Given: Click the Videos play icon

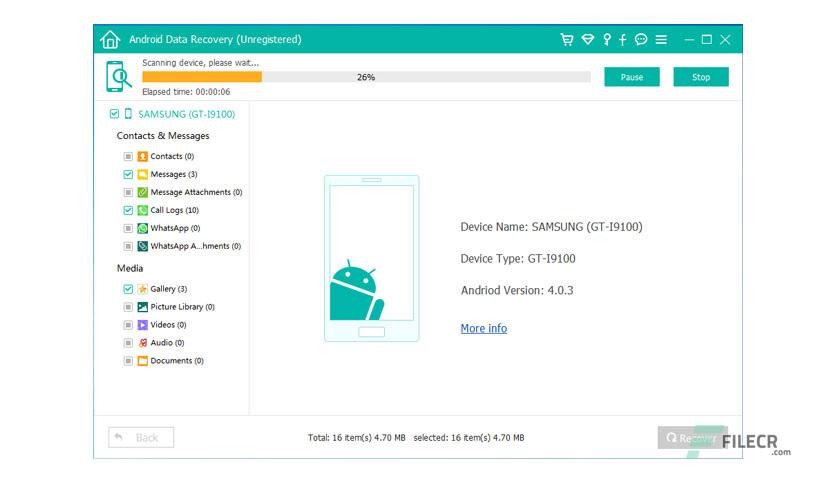Looking at the screenshot, I should click(142, 325).
